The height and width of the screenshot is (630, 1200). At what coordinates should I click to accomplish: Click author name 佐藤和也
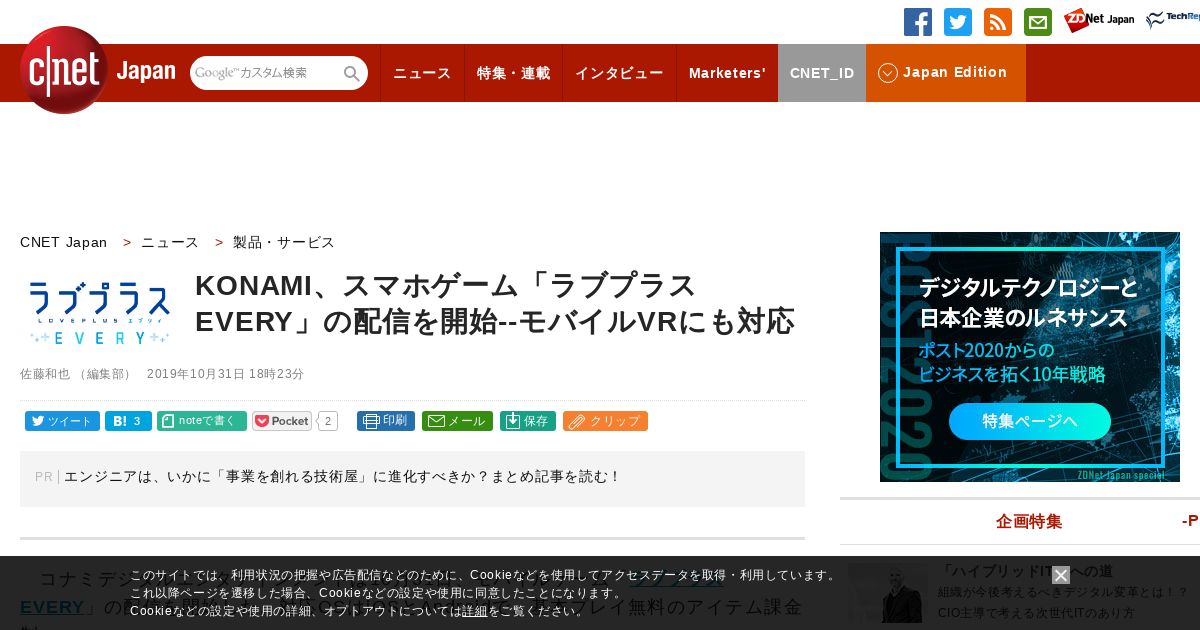(45, 374)
